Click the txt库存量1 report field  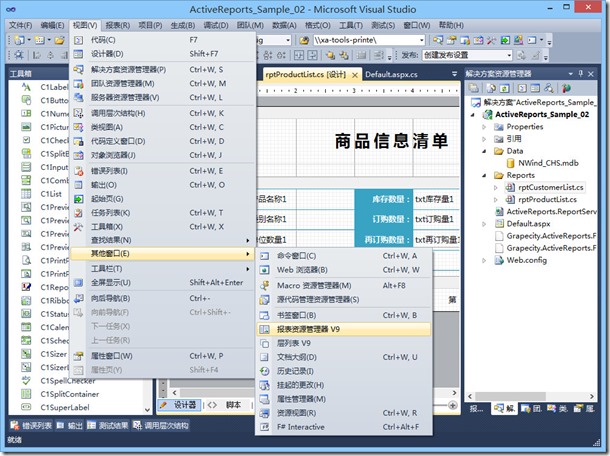(436, 199)
